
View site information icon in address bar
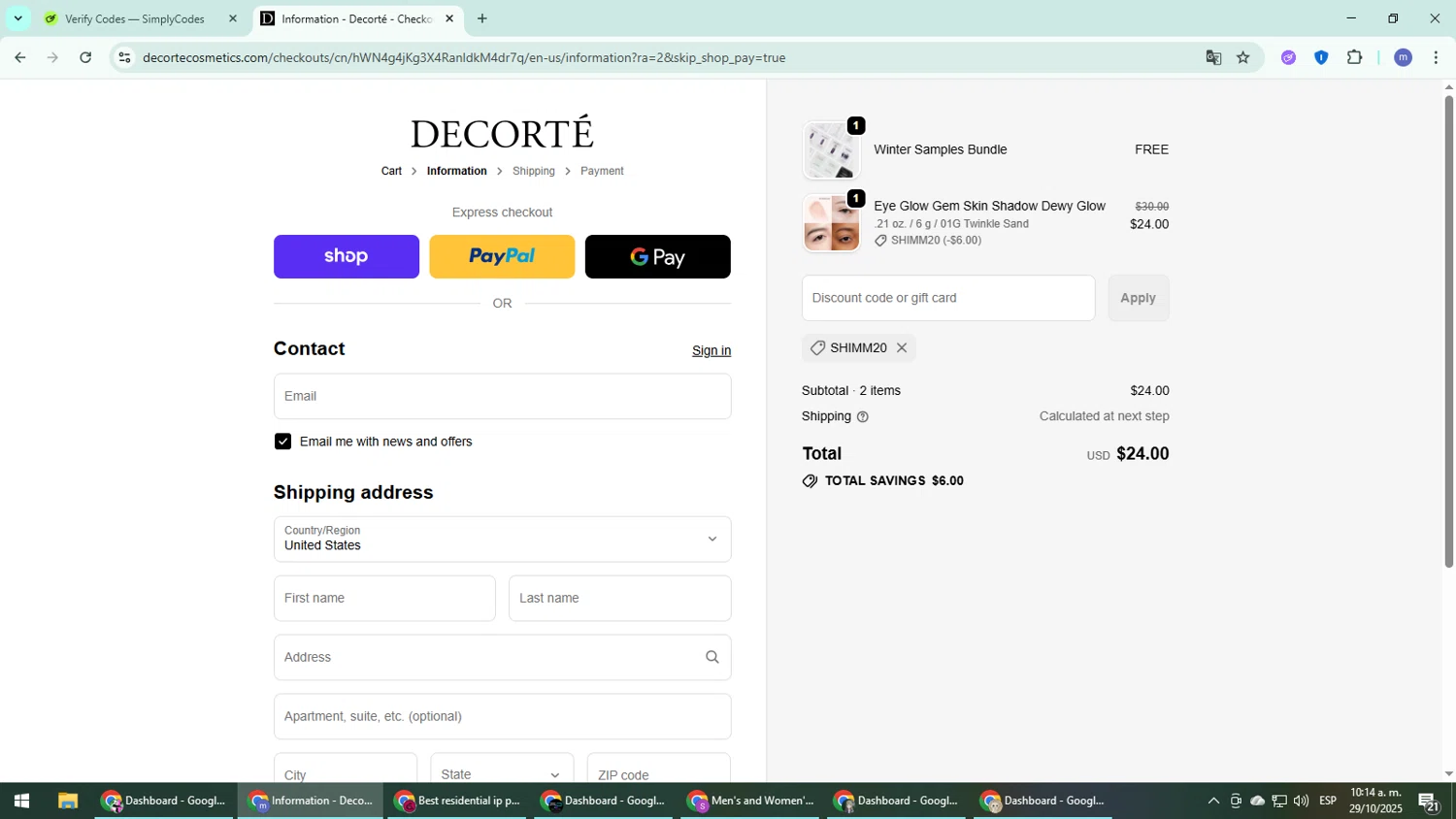tap(124, 57)
